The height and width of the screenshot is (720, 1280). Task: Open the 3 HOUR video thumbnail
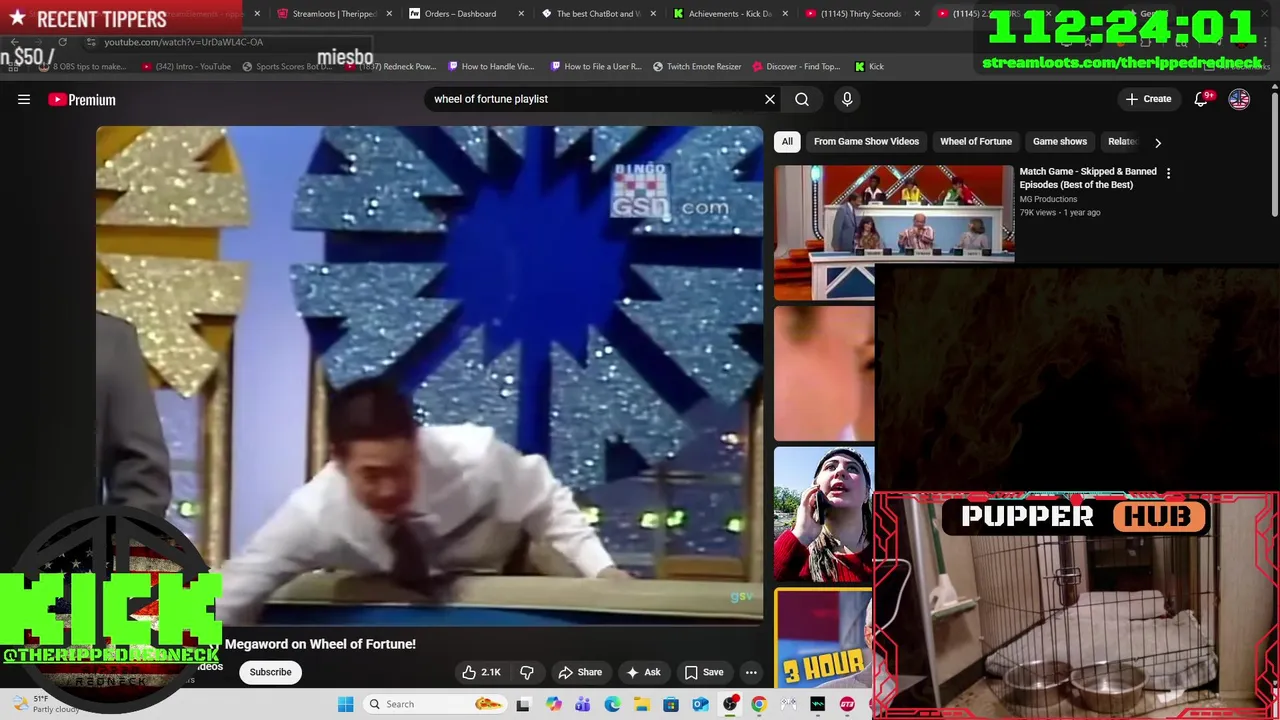pyautogui.click(x=824, y=640)
